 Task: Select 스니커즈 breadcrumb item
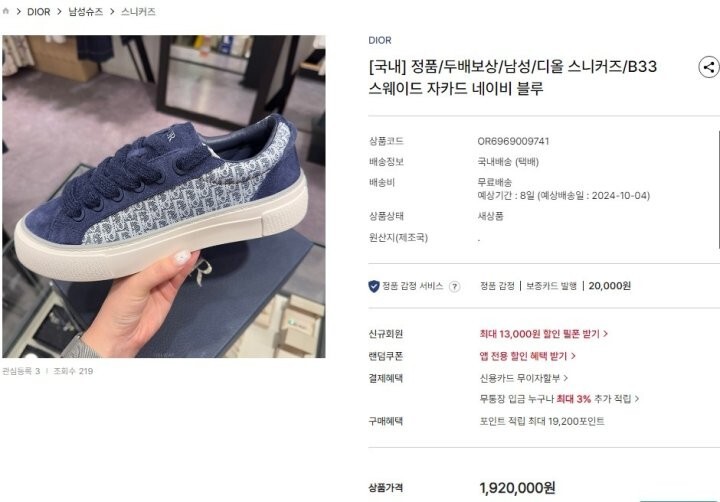click(x=138, y=12)
